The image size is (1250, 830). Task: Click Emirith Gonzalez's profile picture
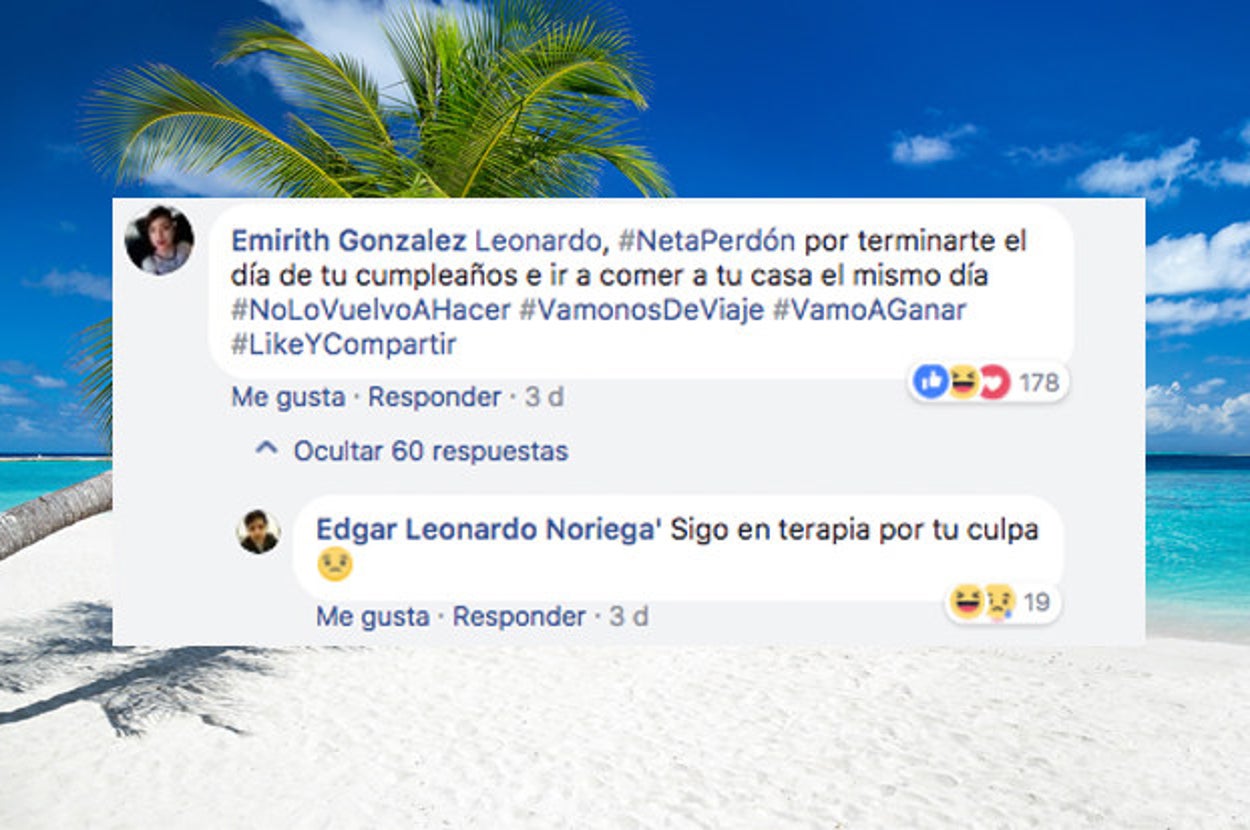159,240
